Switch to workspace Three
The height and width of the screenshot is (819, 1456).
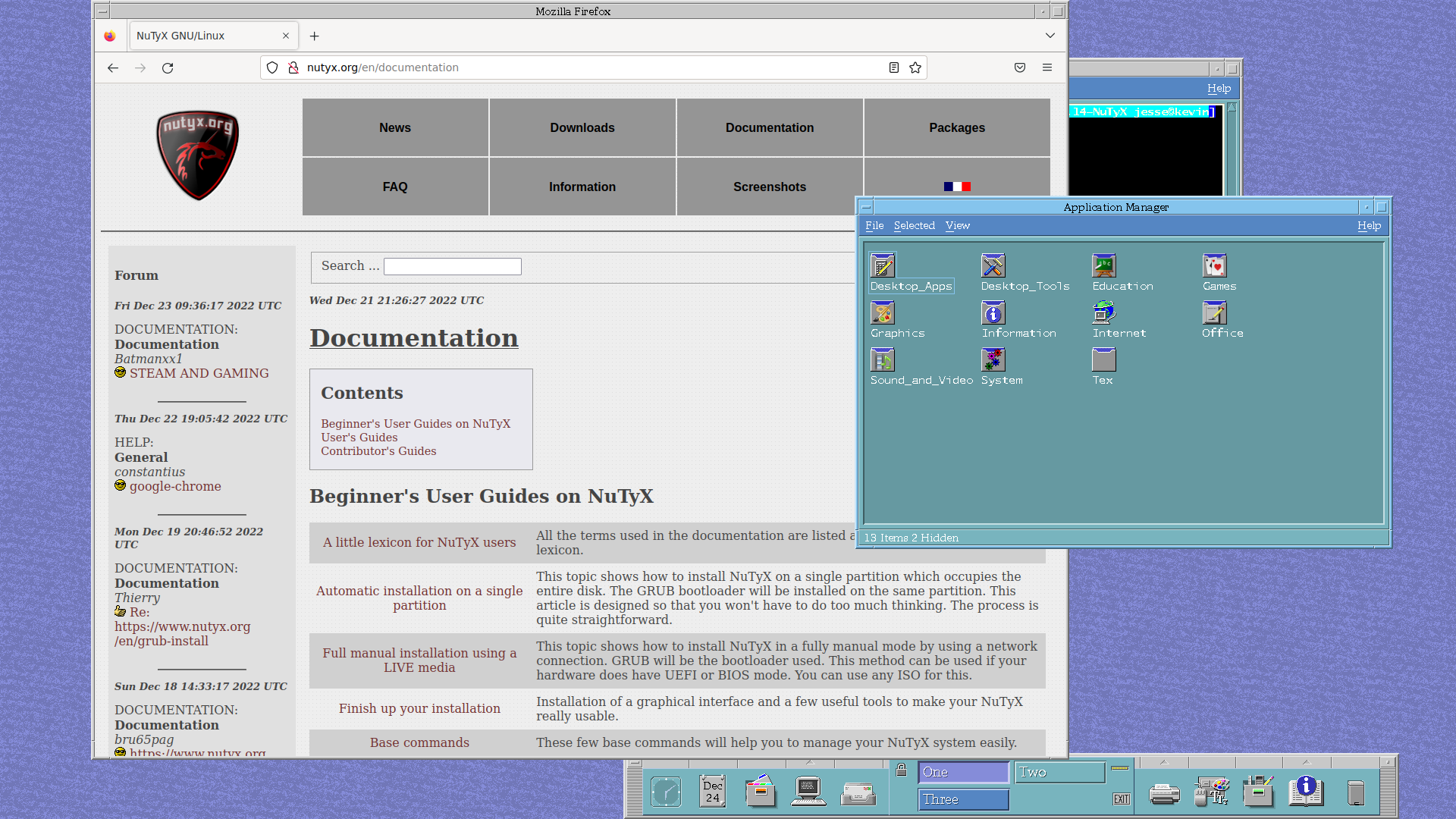tap(964, 799)
